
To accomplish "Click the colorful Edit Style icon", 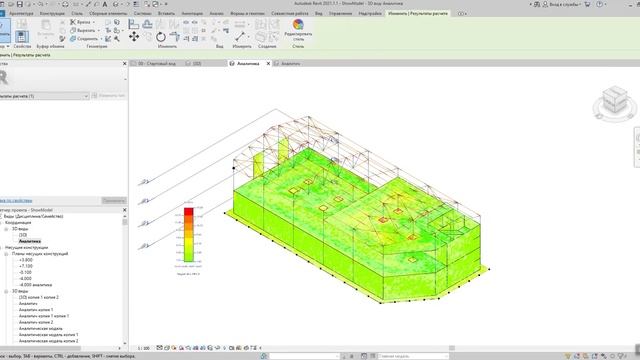I will point(298,24).
